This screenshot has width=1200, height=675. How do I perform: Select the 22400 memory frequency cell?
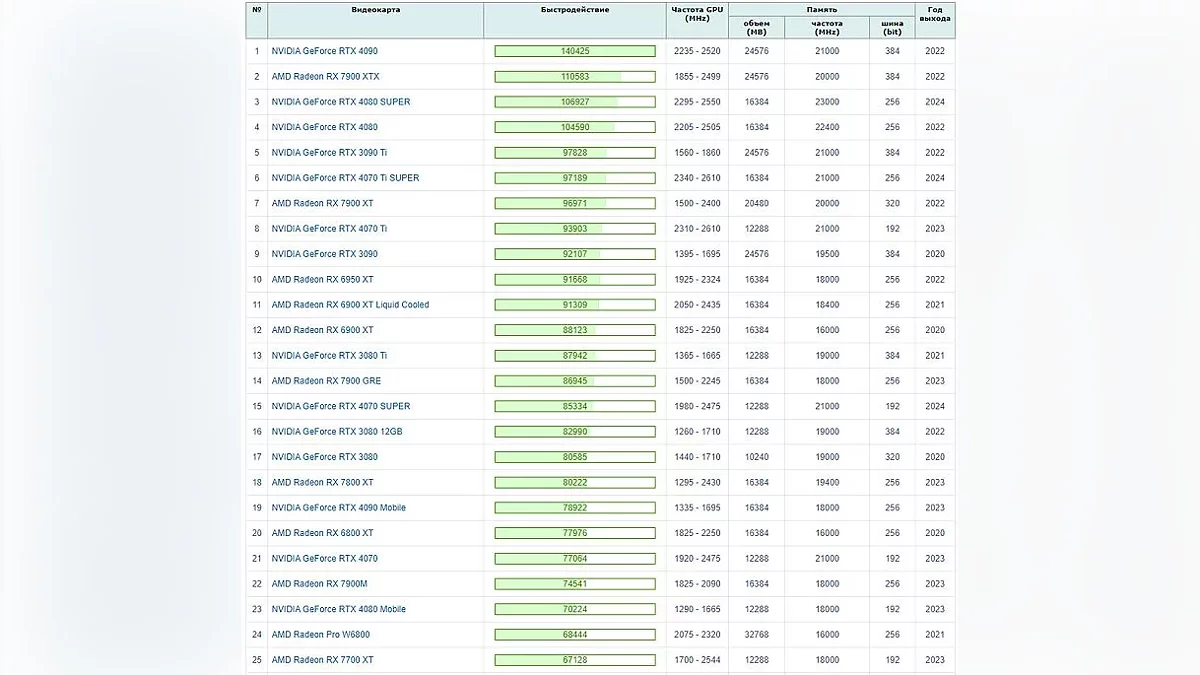click(x=827, y=127)
